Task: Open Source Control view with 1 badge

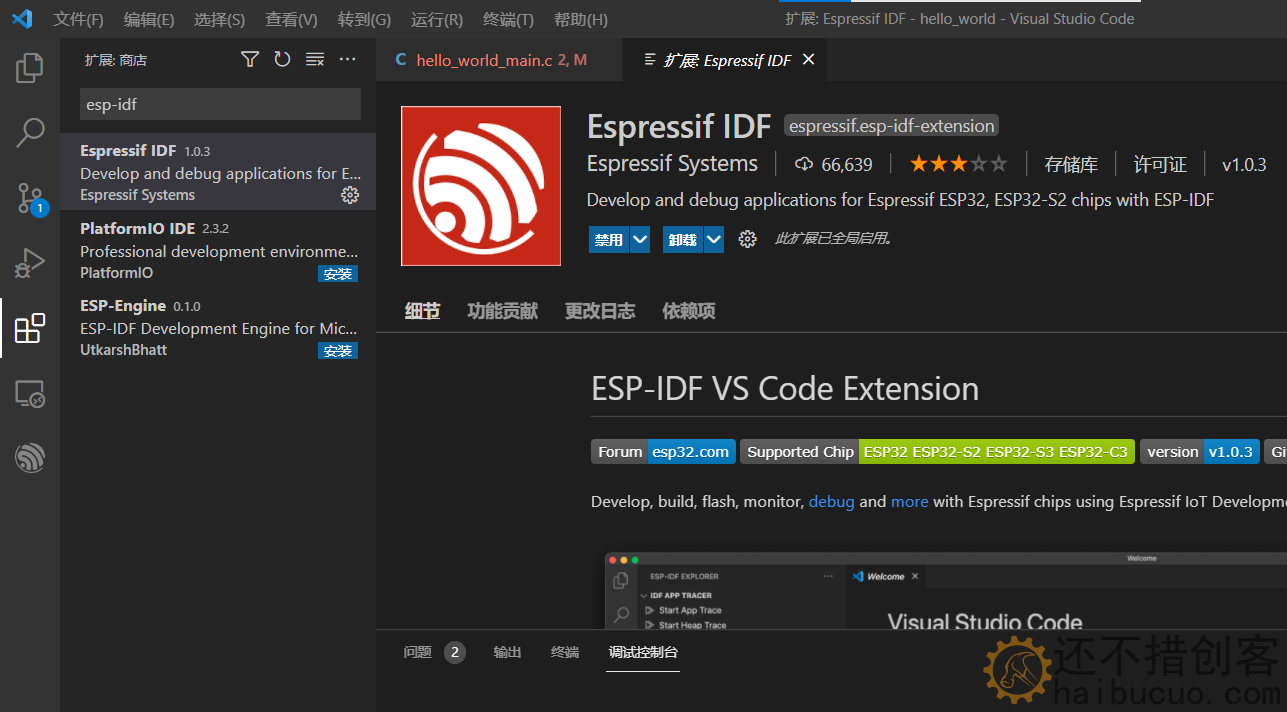Action: click(x=30, y=198)
